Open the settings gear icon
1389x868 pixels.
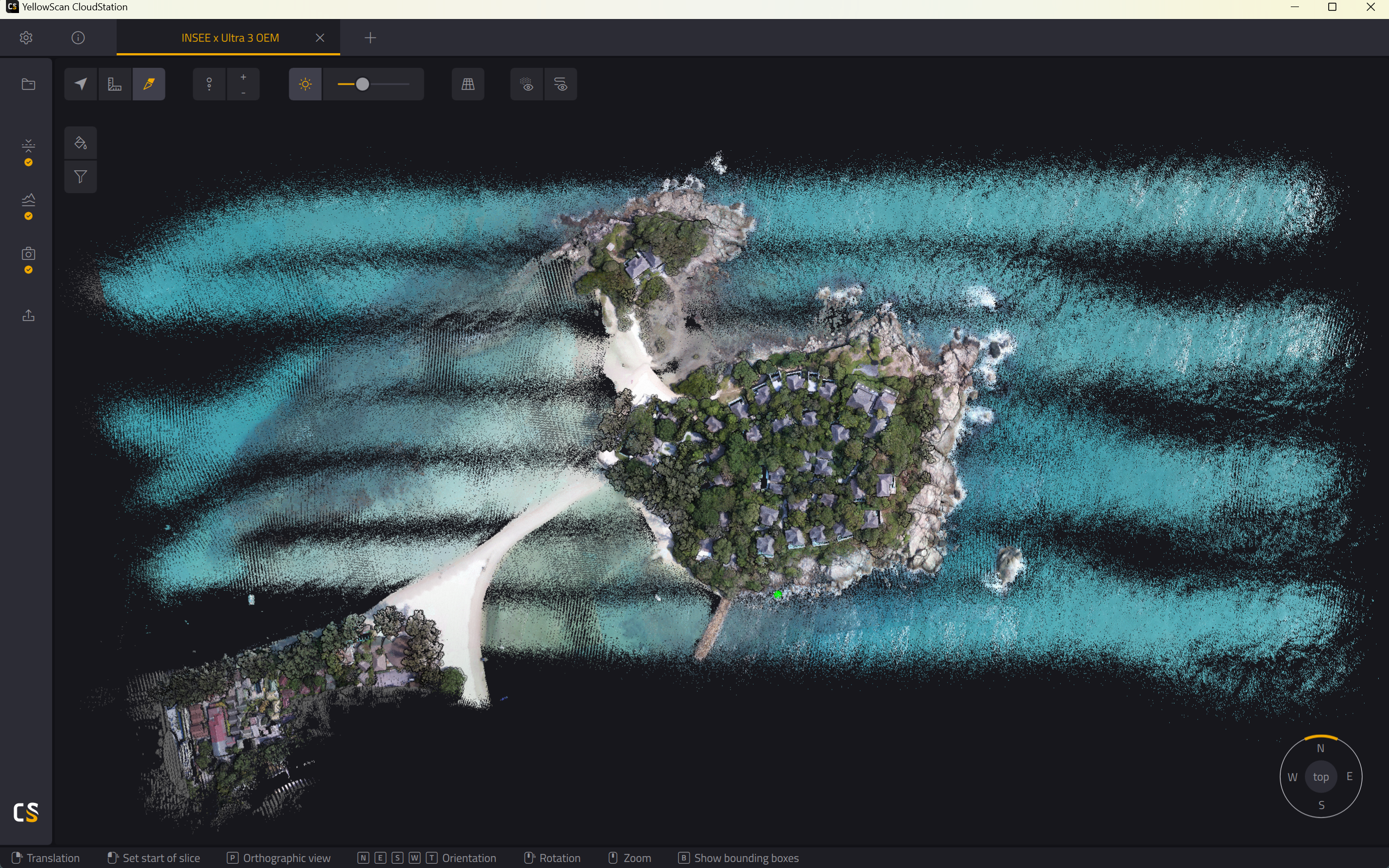coord(26,38)
